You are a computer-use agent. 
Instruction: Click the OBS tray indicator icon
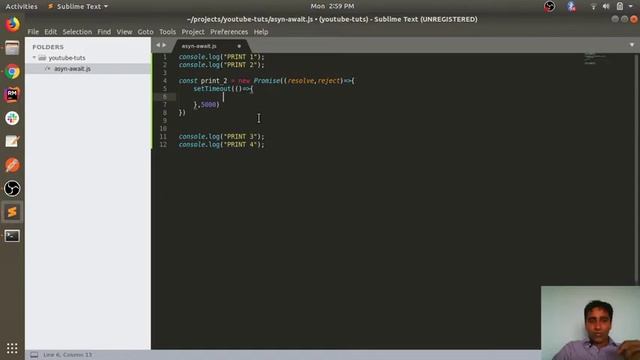pos(549,6)
